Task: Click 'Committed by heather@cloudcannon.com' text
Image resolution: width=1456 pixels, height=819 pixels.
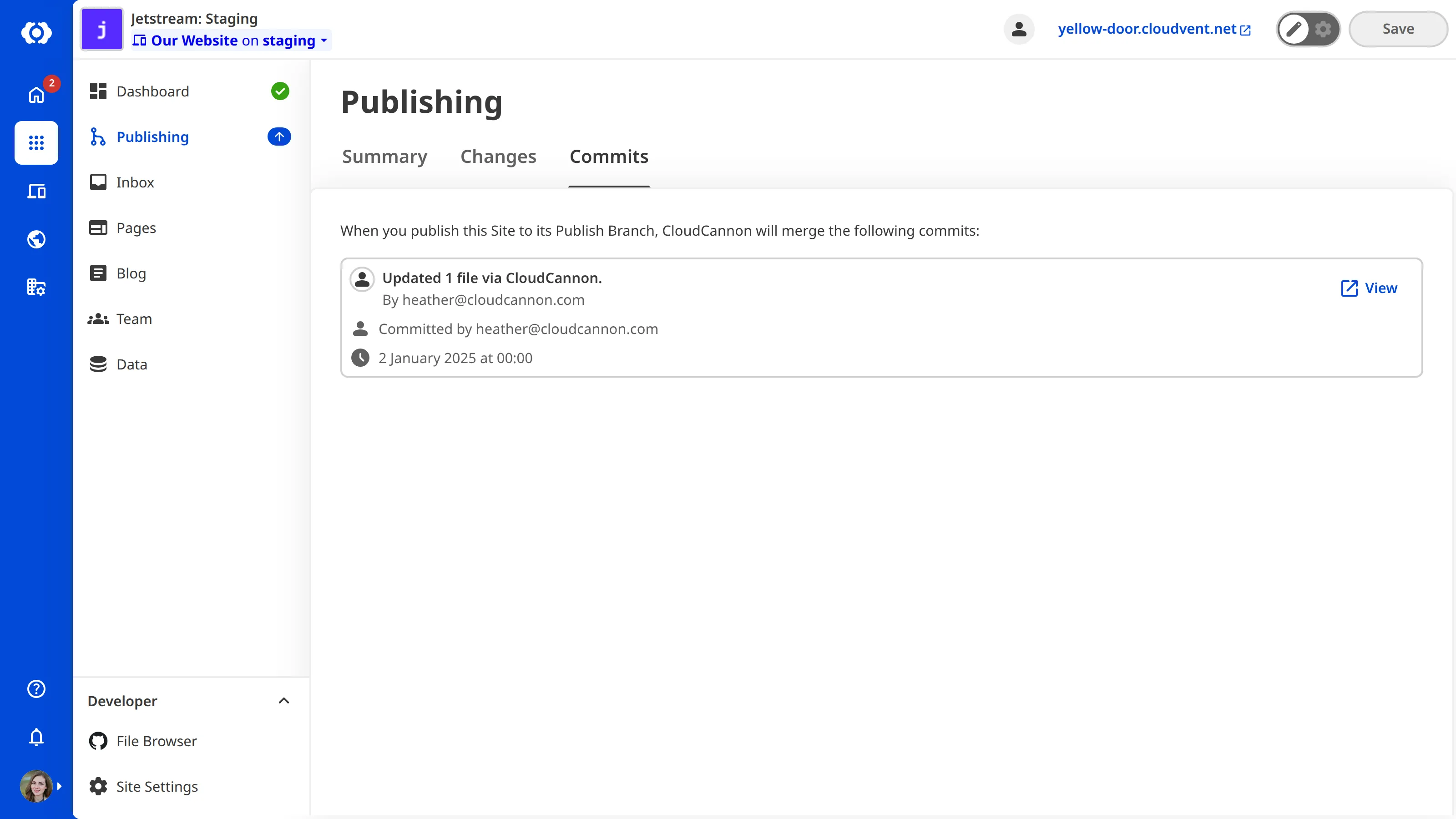Action: 518,329
